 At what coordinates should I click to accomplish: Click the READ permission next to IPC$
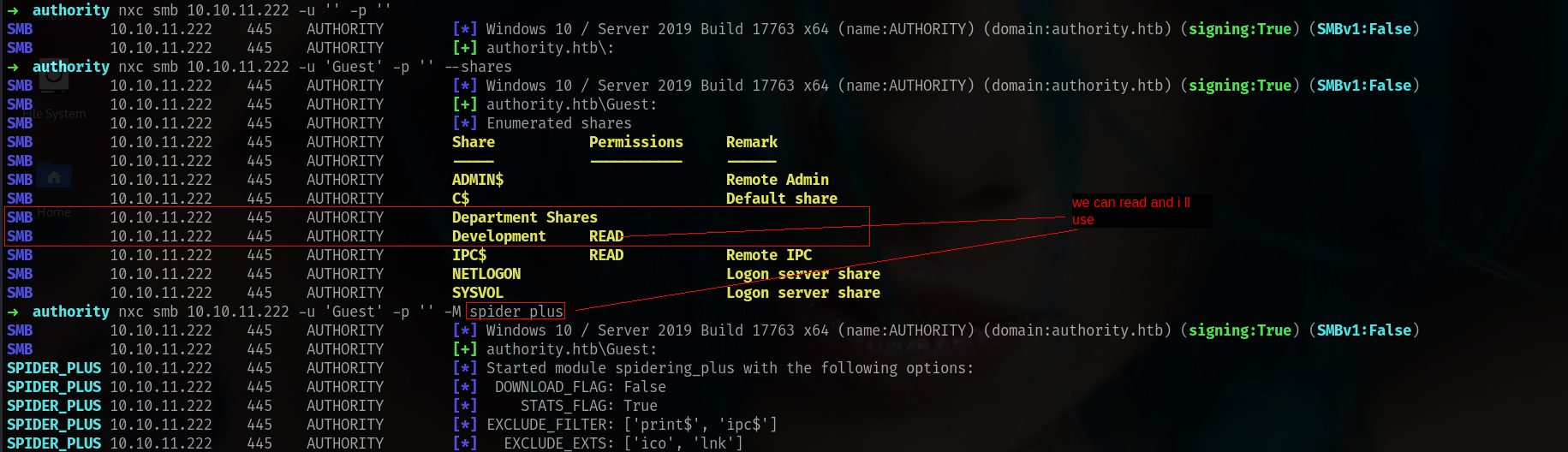tap(606, 255)
